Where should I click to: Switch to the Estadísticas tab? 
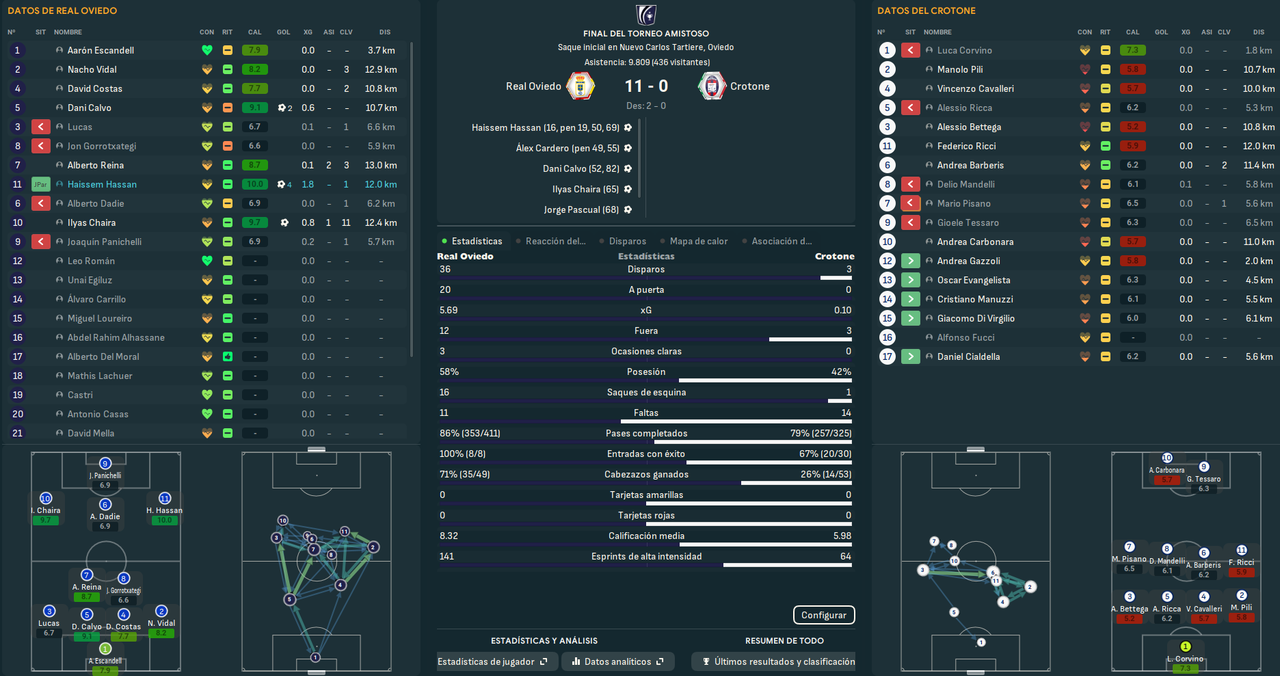473,241
